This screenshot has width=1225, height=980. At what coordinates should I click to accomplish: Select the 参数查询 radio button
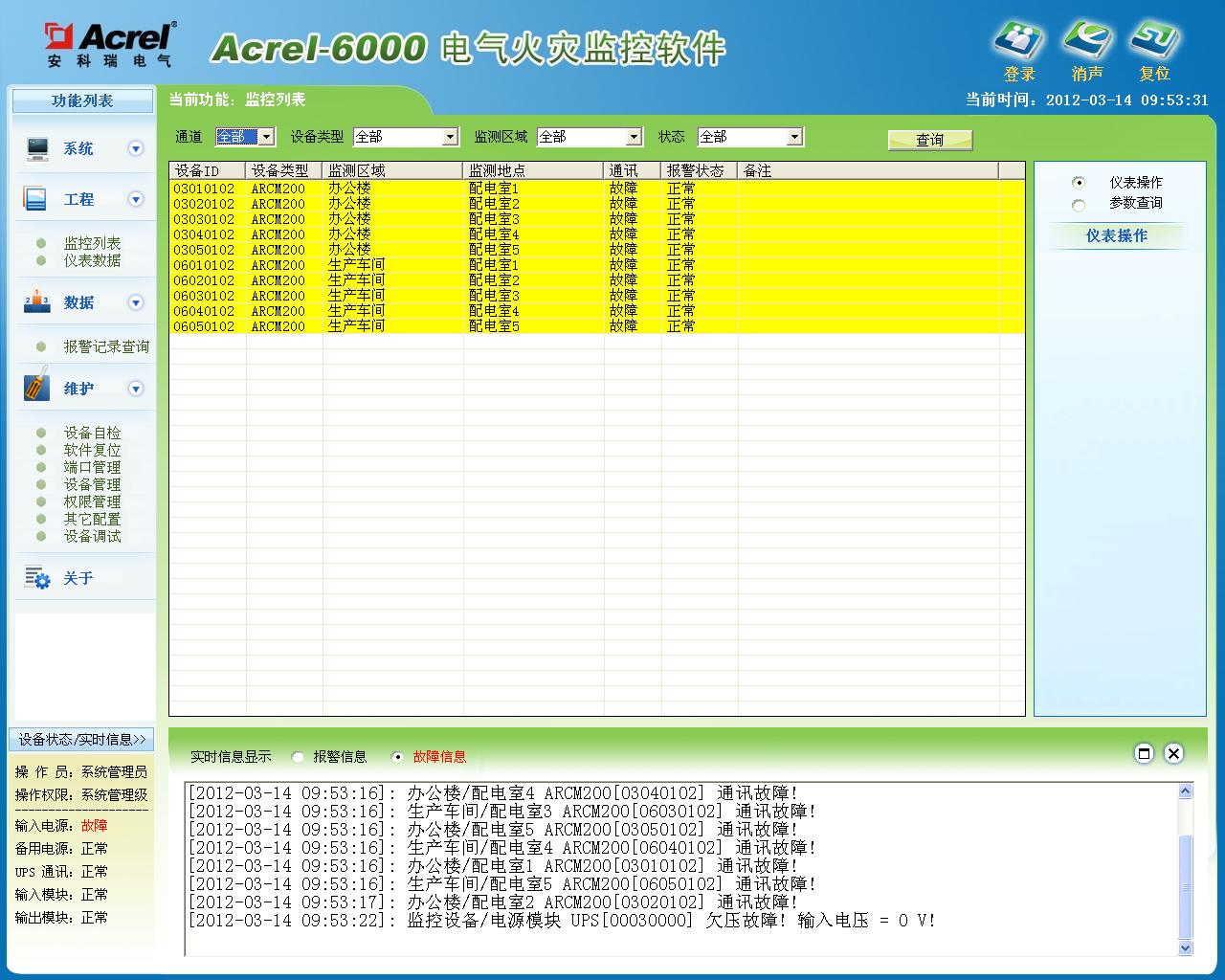[x=1079, y=205]
